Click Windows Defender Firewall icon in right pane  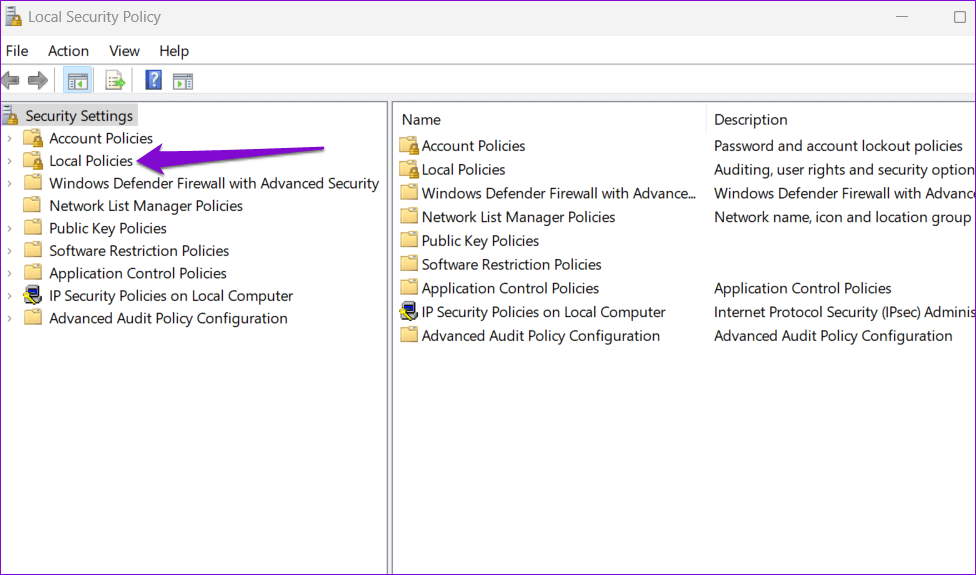point(409,192)
